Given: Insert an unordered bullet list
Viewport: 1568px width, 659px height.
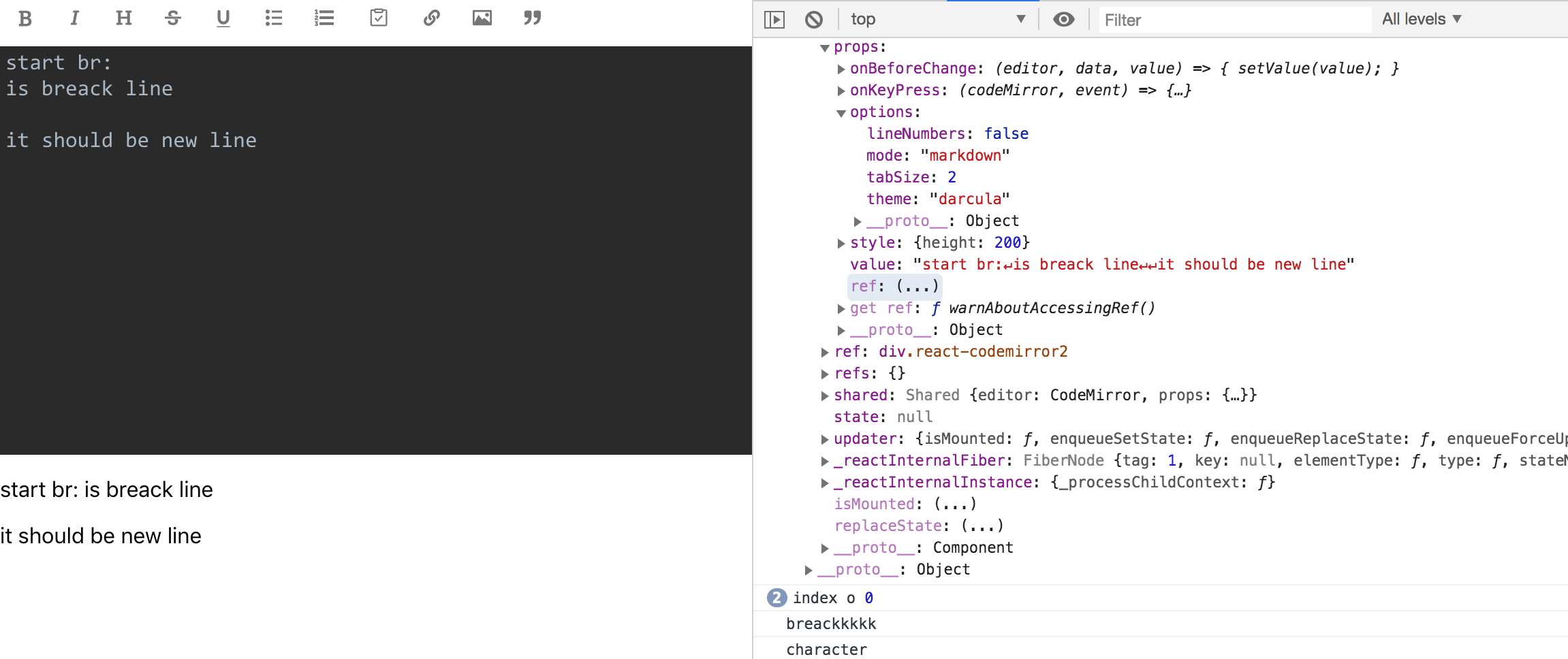Looking at the screenshot, I should pos(273,18).
